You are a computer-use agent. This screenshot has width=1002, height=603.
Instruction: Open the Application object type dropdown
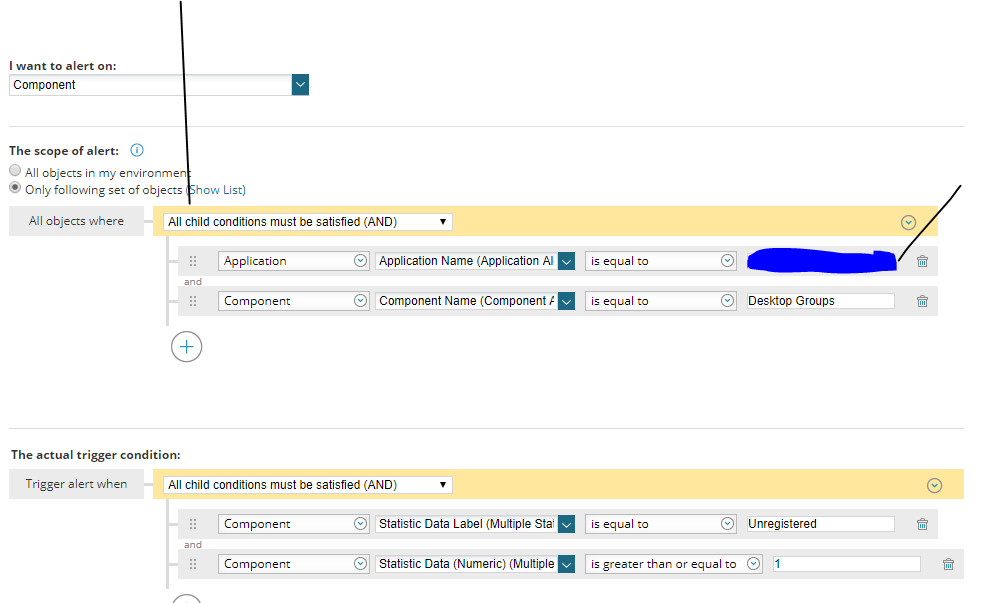click(293, 261)
